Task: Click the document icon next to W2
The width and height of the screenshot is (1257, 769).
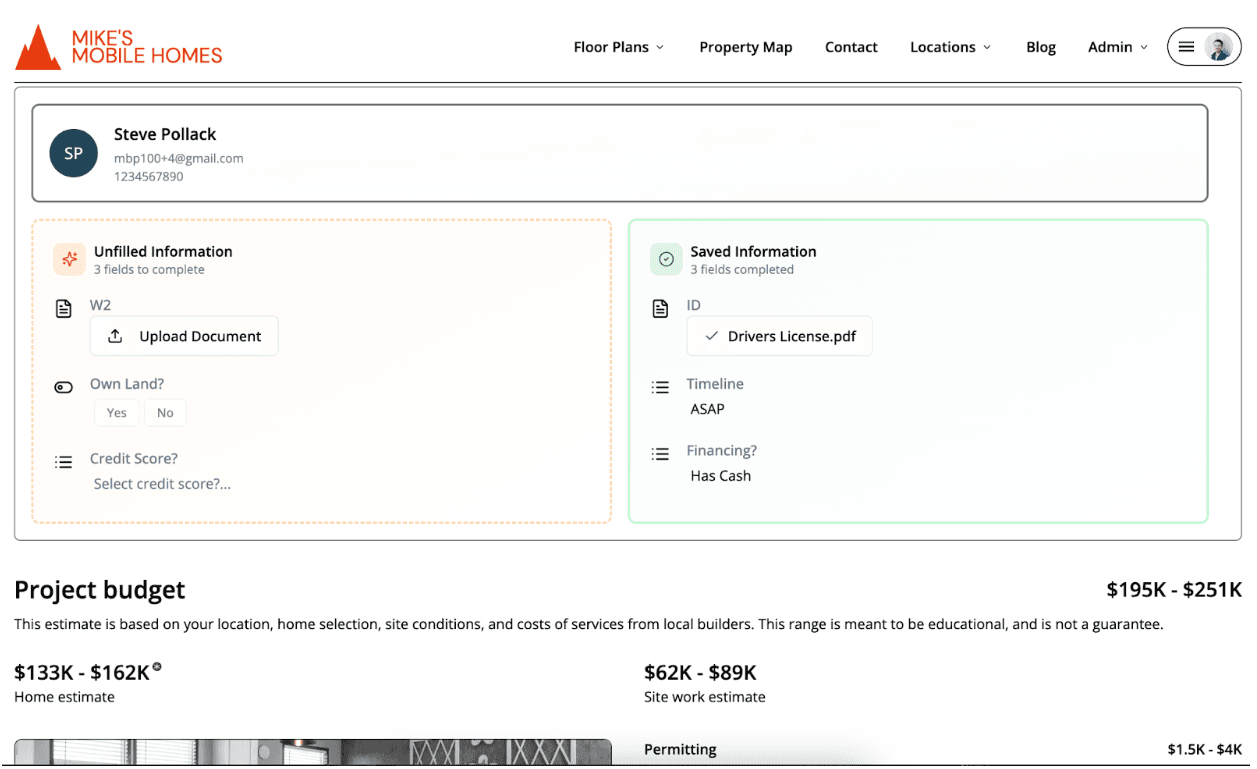Action: coord(63,308)
